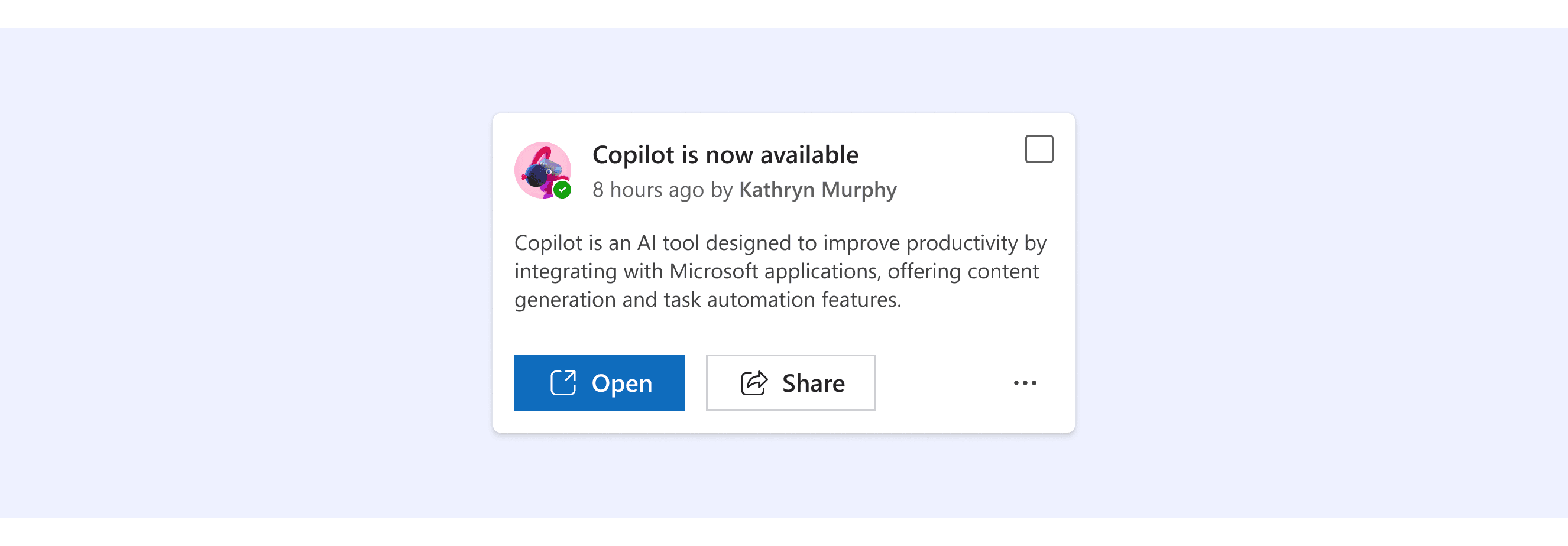Viewport: 1568px width, 546px height.
Task: Click the light blue background outside card
Action: pyautogui.click(x=244, y=274)
